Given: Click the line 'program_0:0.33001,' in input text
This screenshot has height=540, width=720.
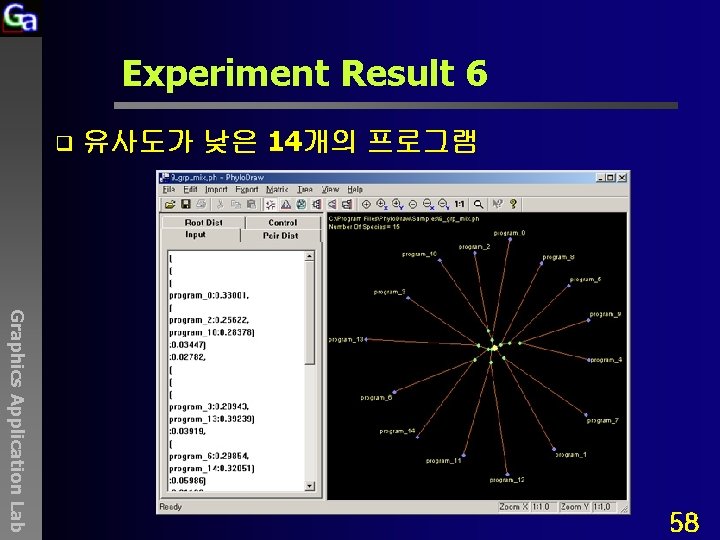Looking at the screenshot, I should click(209, 296).
